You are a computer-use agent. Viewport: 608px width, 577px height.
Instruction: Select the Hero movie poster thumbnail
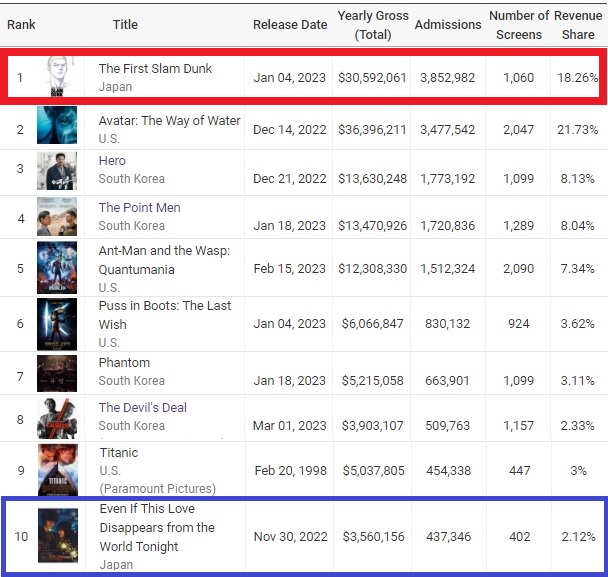tap(56, 170)
